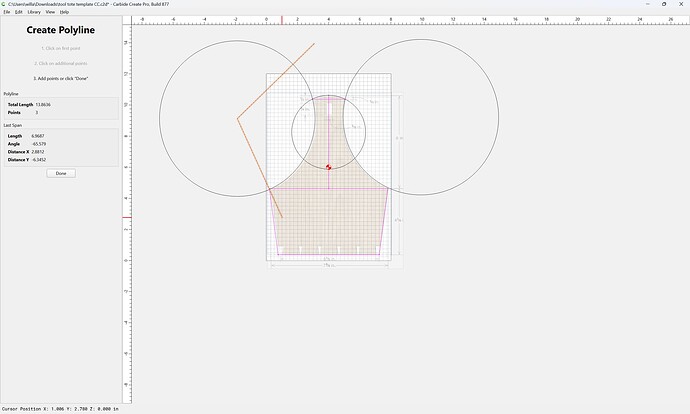Click Done to finish the polyline
The width and height of the screenshot is (690, 414).
coord(61,173)
